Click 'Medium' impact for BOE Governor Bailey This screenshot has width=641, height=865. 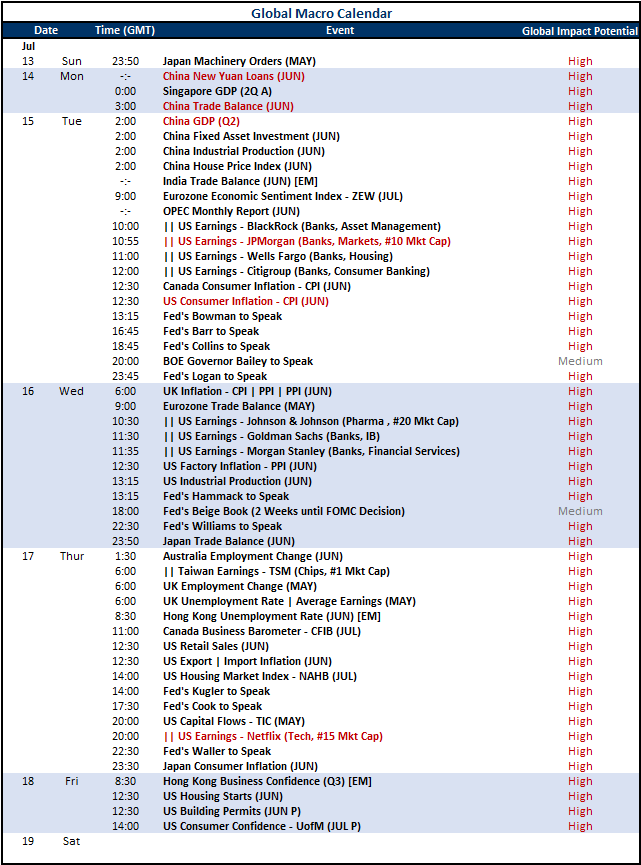[580, 361]
